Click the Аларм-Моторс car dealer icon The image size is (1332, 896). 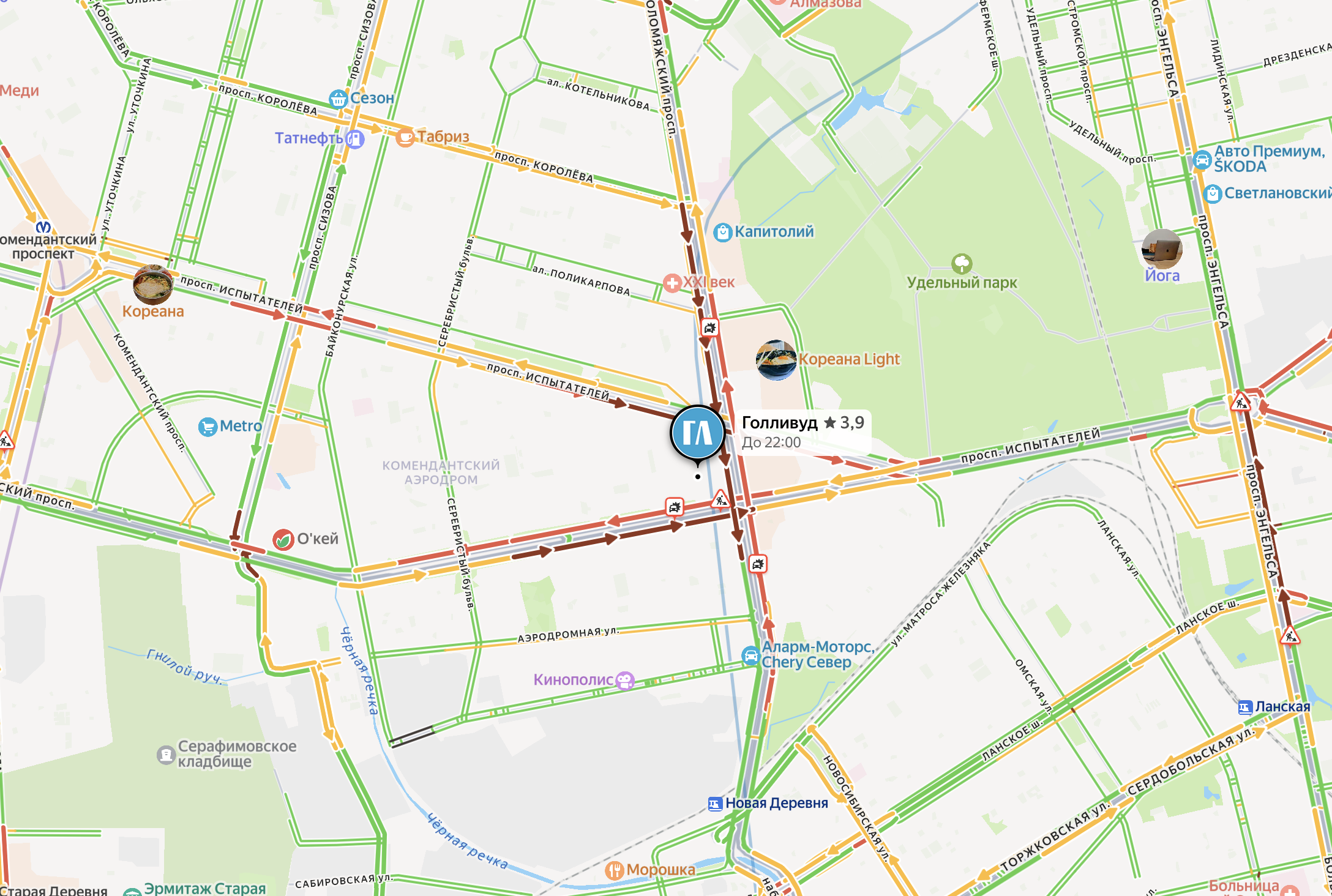coord(750,655)
